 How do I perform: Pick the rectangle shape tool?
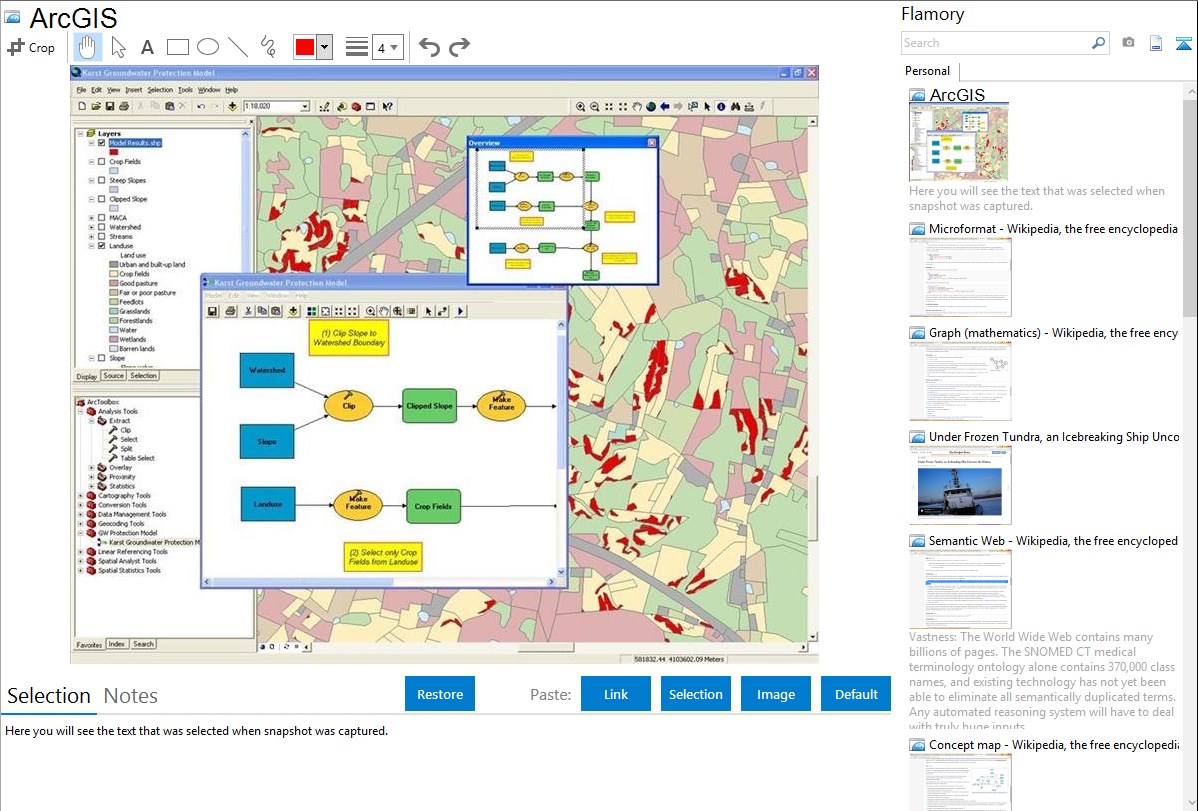177,47
